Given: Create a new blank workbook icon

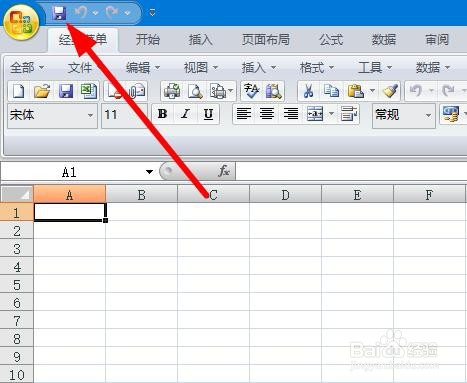Looking at the screenshot, I should [x=19, y=91].
